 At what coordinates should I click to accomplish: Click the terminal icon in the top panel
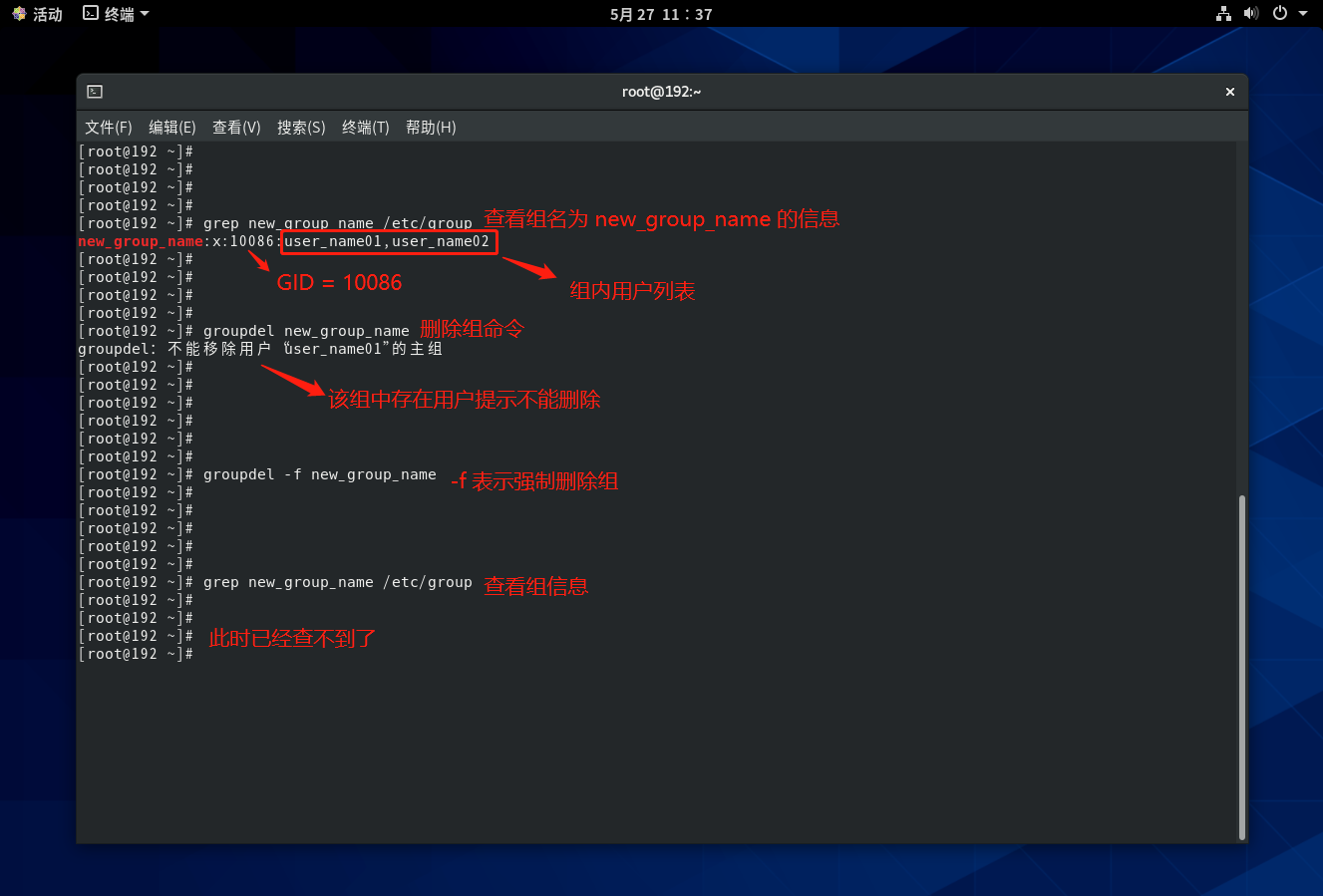tap(91, 14)
